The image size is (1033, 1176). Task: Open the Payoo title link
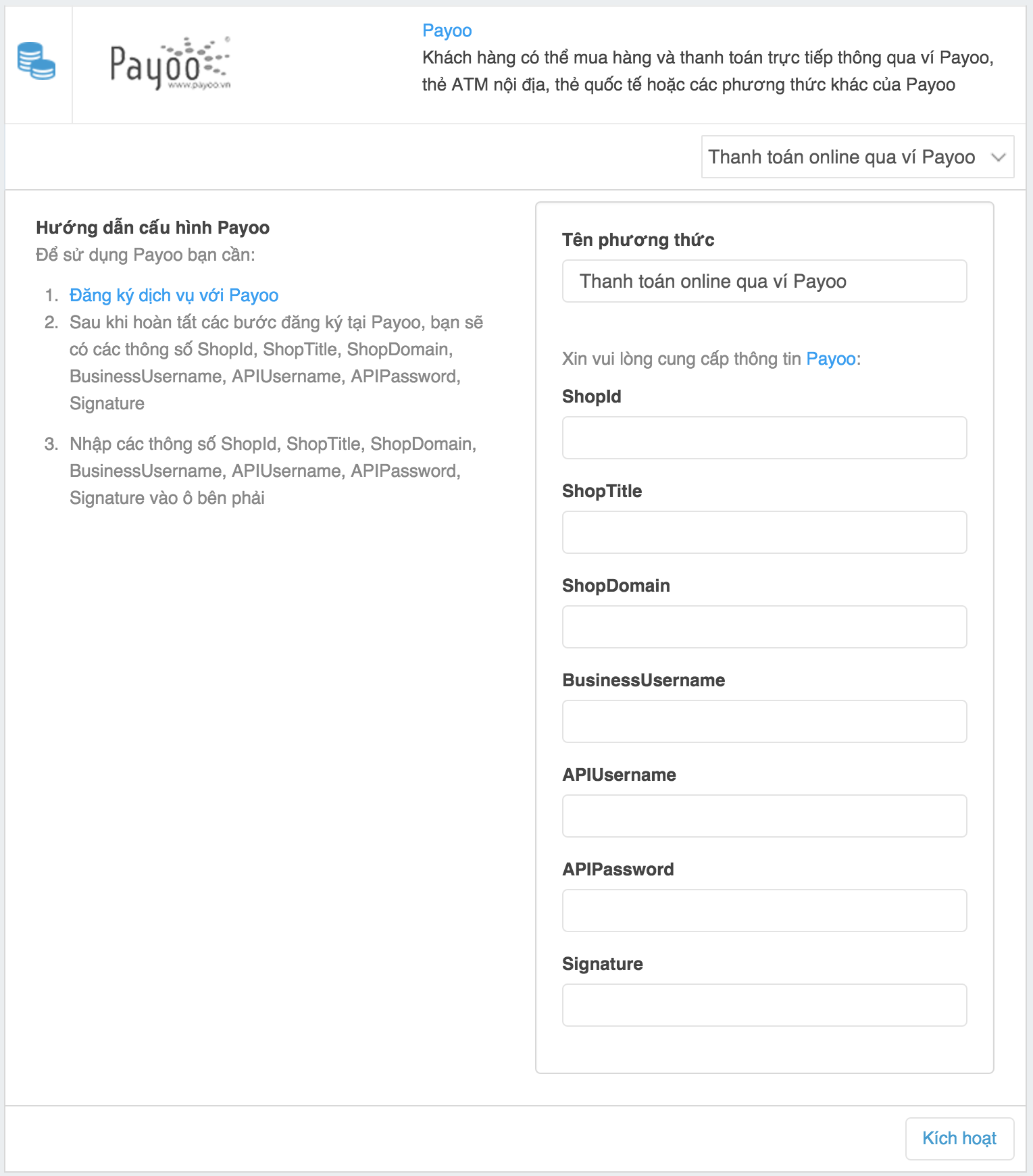[447, 30]
